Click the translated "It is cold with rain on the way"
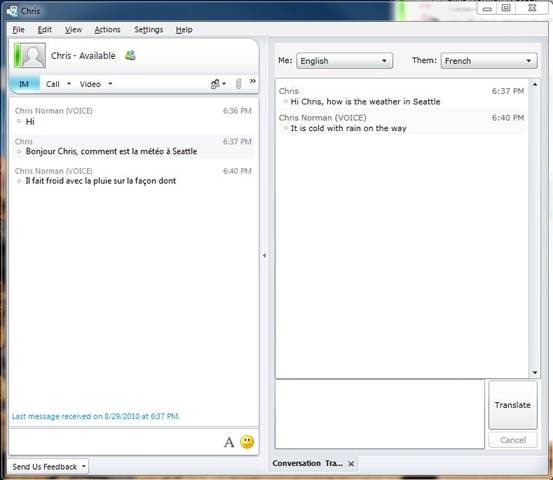Screen dimensions: 553x480 pyautogui.click(x=348, y=128)
